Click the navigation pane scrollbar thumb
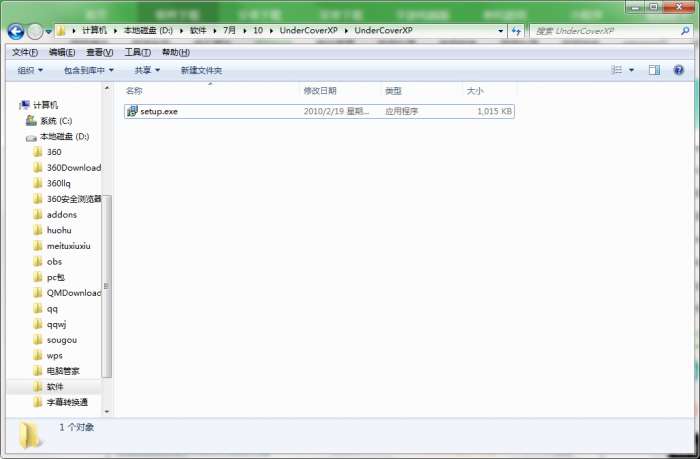This screenshot has height=459, width=700. [107, 287]
